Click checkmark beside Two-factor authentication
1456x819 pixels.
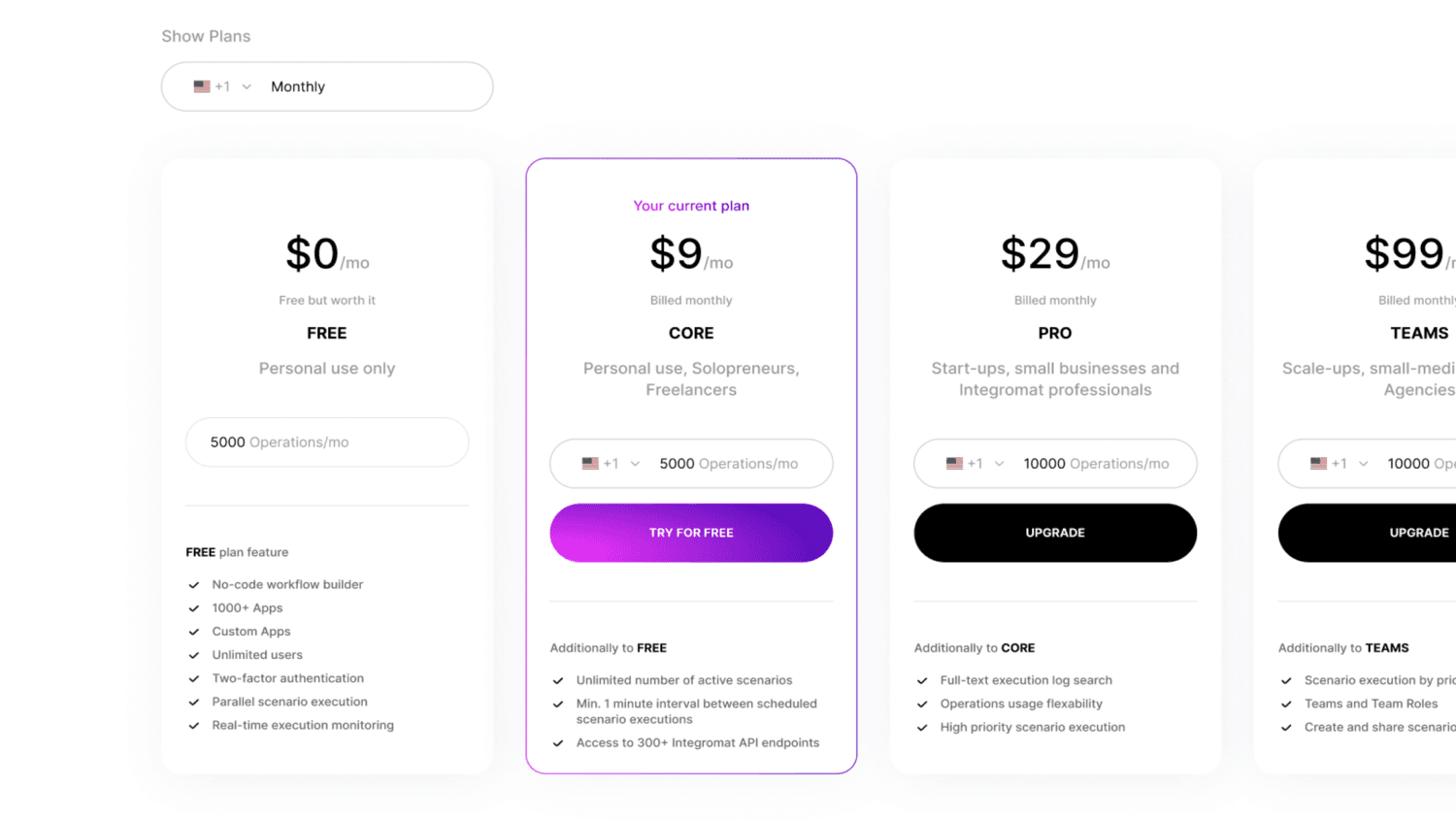194,679
